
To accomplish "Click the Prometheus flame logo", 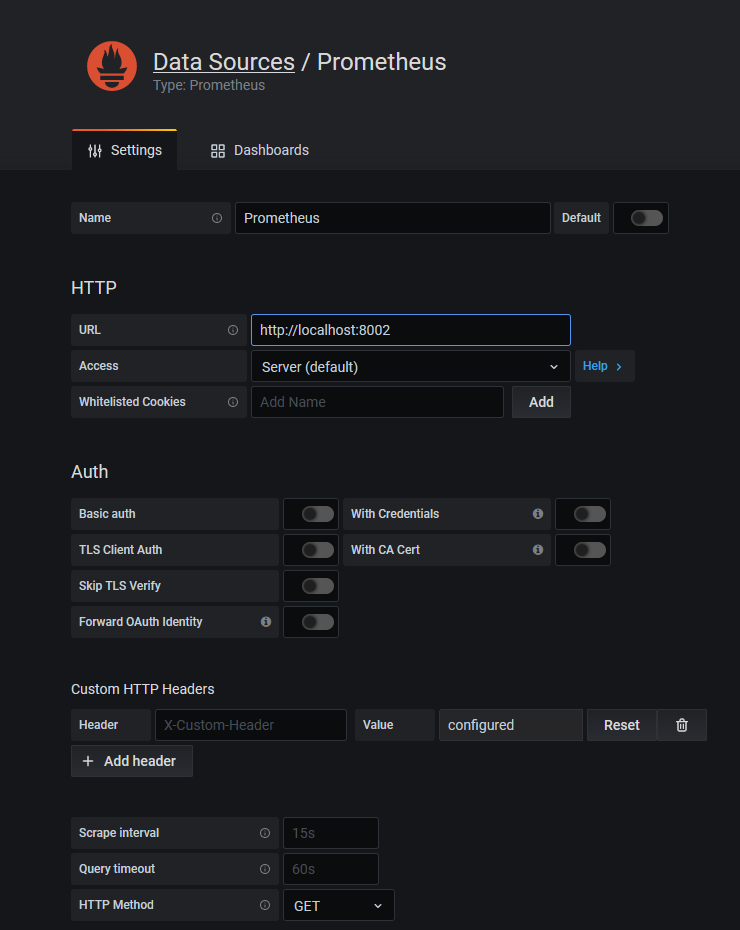I will (112, 66).
